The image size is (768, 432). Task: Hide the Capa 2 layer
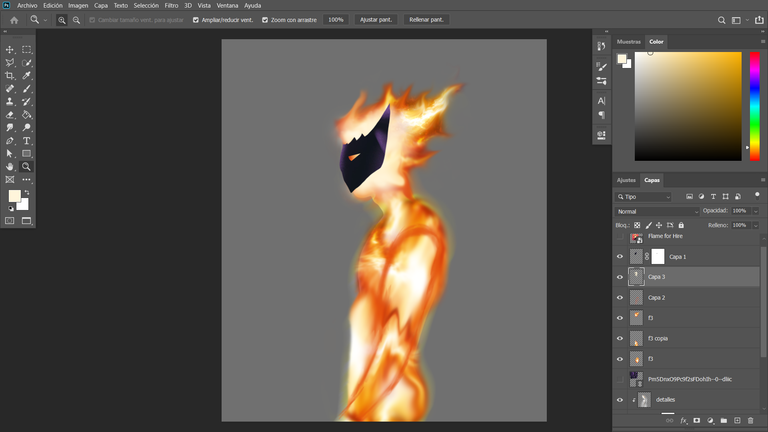click(x=620, y=298)
